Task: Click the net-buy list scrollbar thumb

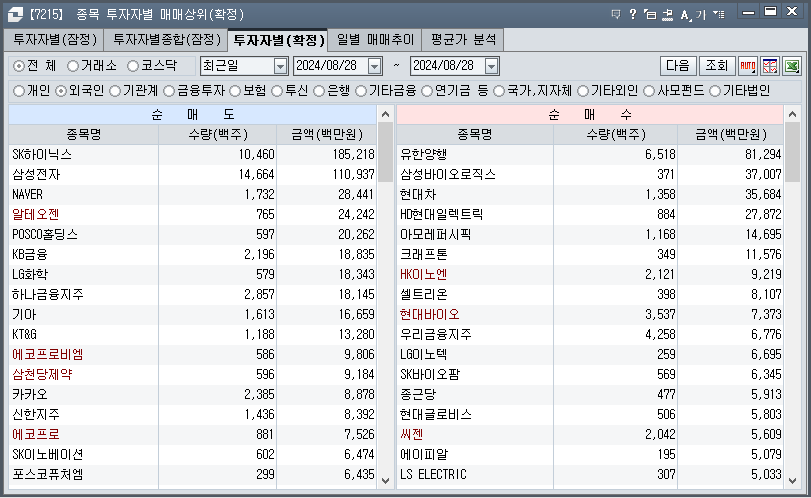Action: pos(792,152)
